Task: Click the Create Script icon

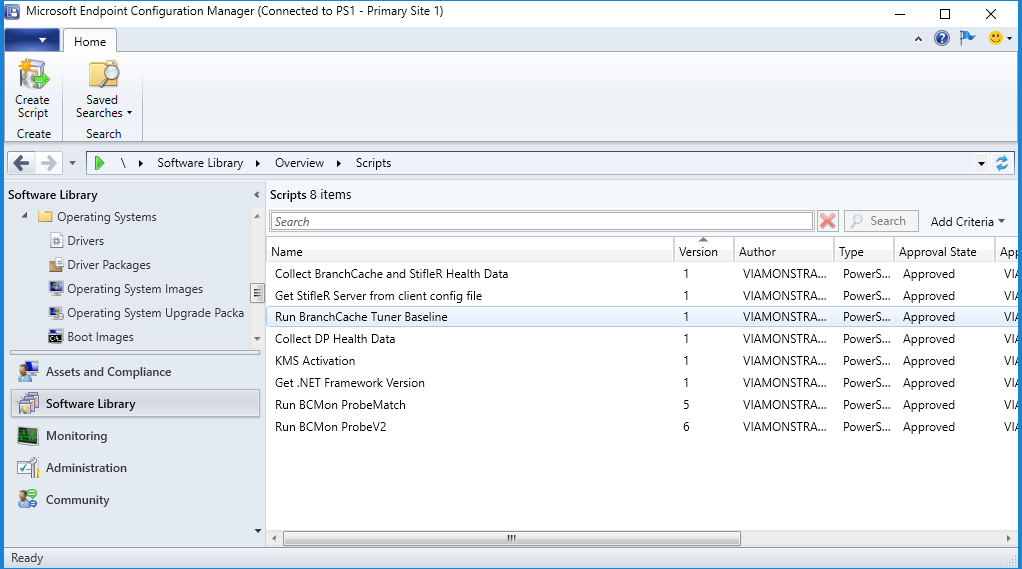Action: [33, 74]
